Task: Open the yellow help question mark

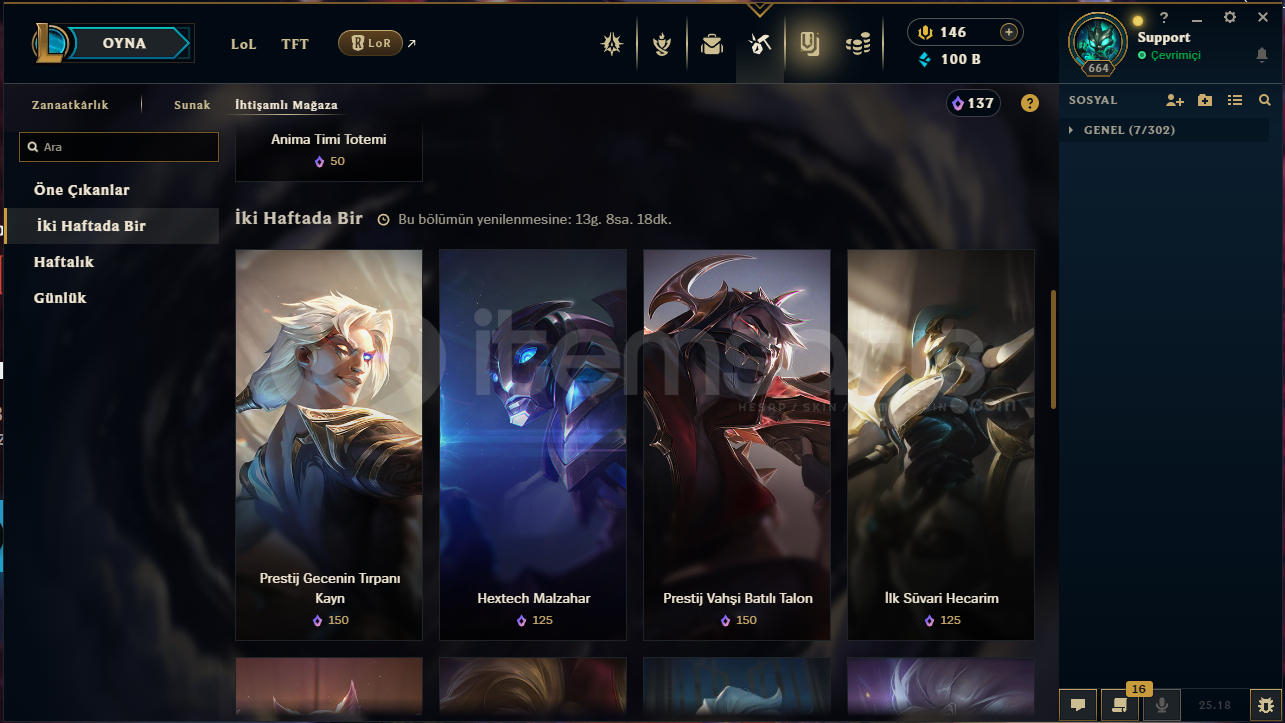Action: [1029, 103]
